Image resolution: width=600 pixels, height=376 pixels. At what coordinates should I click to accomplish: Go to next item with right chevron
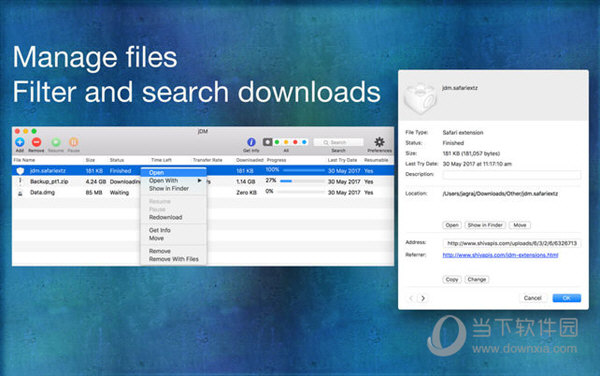click(423, 298)
